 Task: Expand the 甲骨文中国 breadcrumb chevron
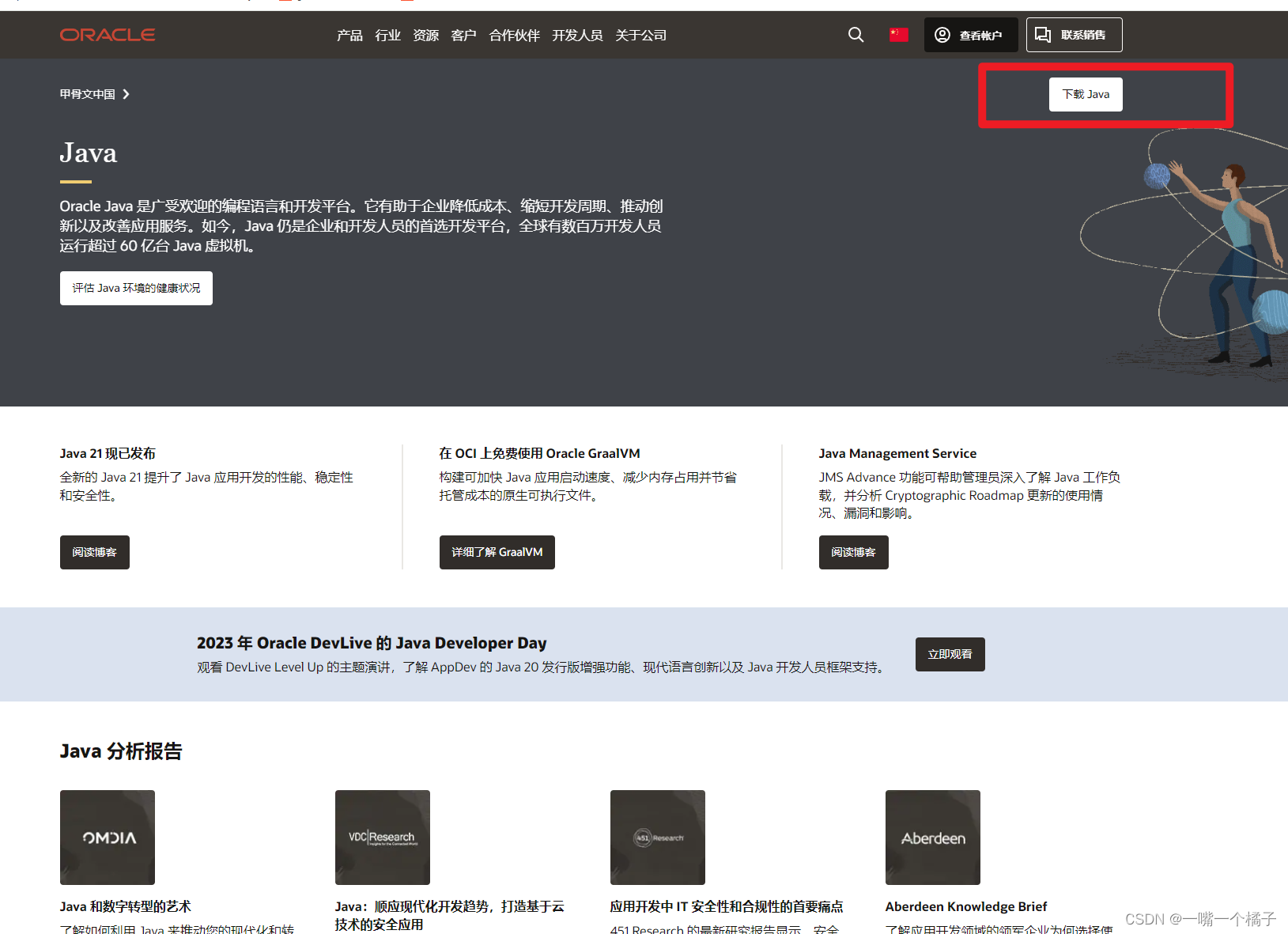click(127, 93)
